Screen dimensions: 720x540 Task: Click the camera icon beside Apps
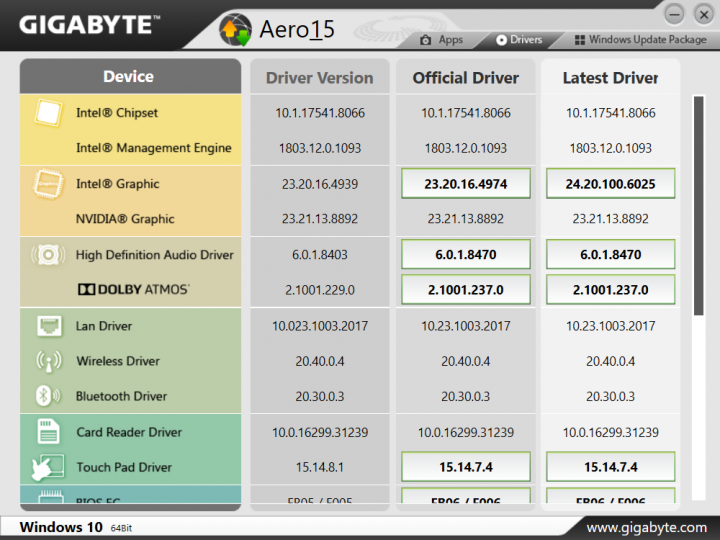tap(426, 40)
